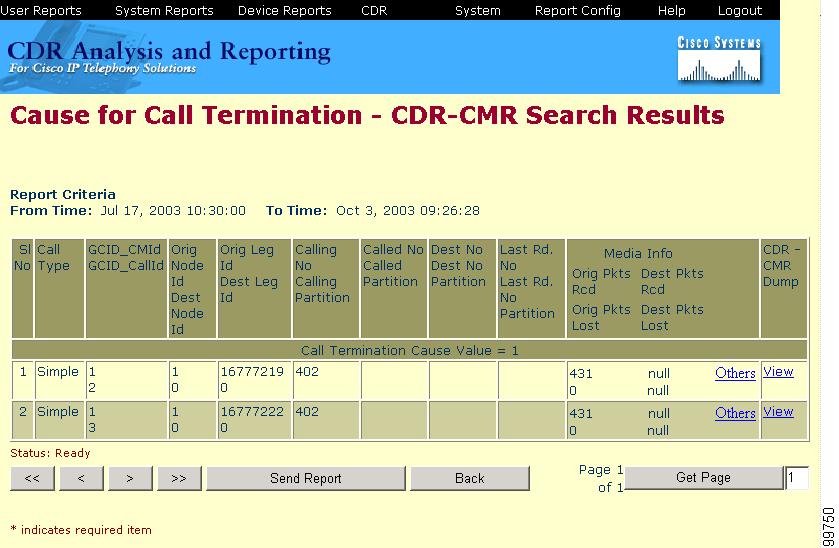Log out using Logout

(x=739, y=10)
